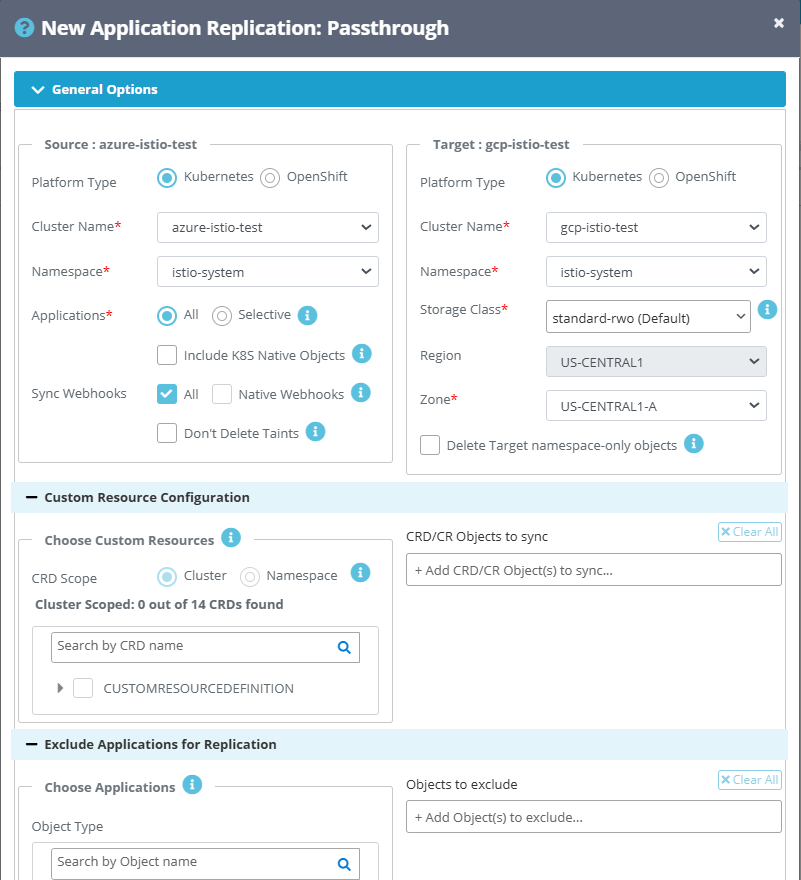
Task: Check Delete Target namespace-only objects checkbox
Action: point(430,445)
